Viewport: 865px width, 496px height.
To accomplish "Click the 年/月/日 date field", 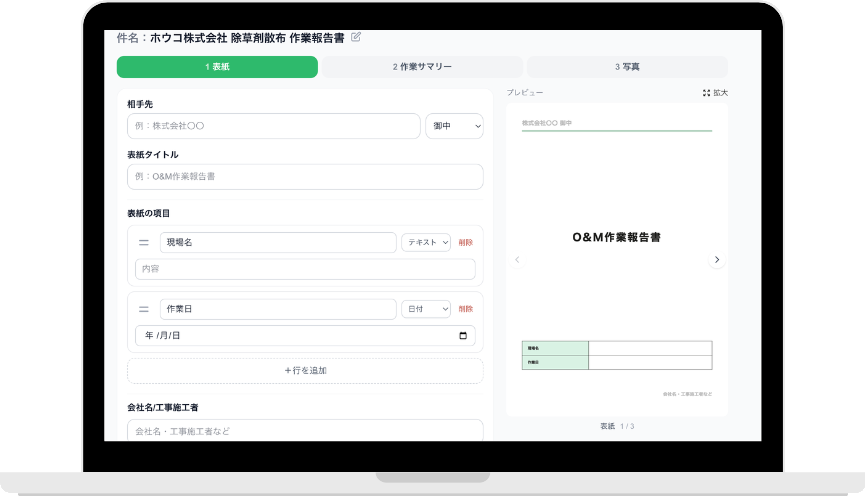I will pos(305,335).
